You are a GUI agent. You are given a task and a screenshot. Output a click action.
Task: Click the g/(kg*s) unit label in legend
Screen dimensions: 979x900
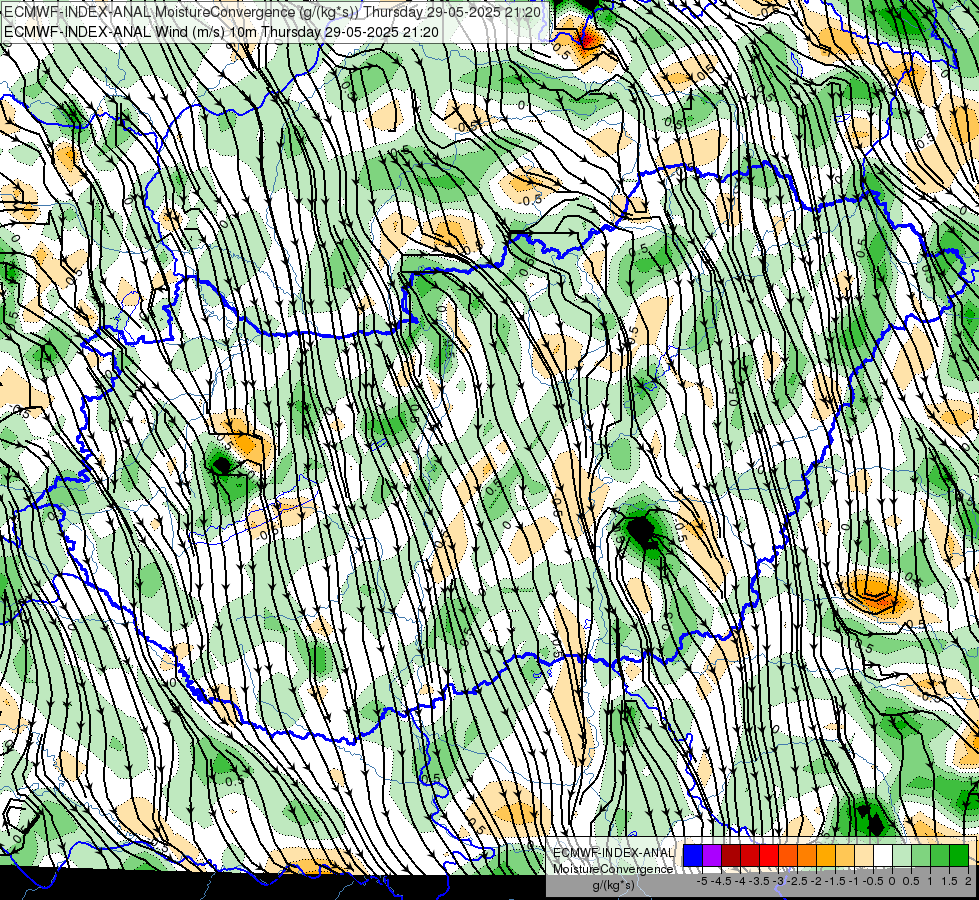pyautogui.click(x=614, y=886)
